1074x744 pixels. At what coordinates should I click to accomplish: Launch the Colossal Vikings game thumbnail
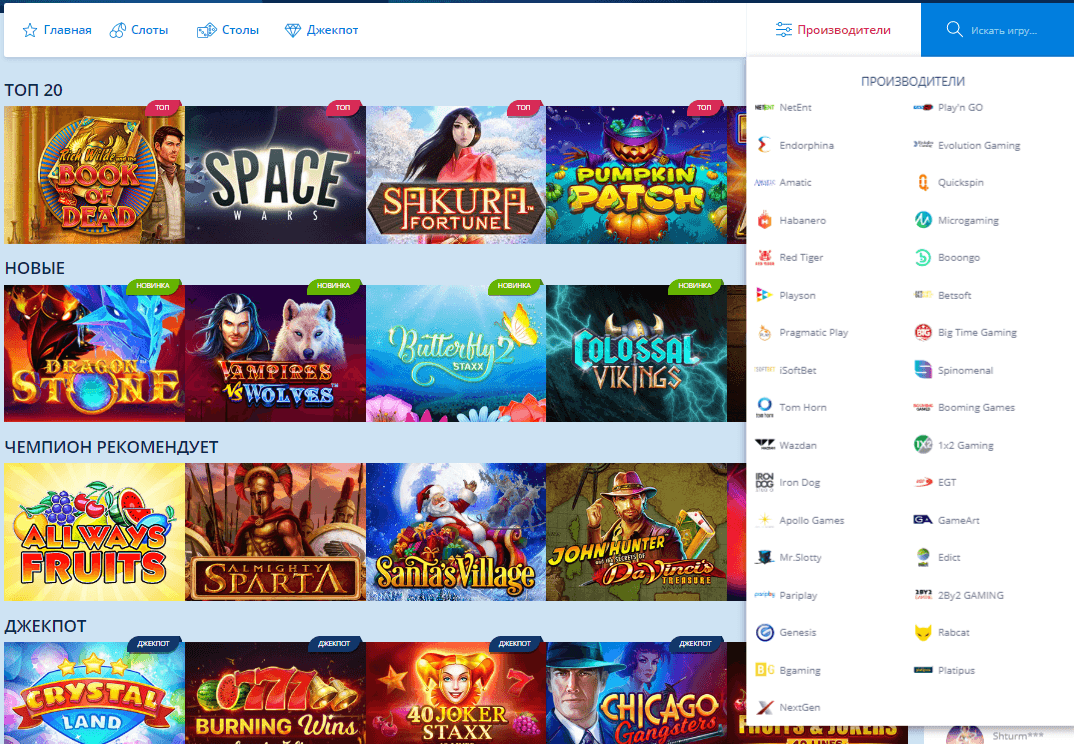click(x=635, y=353)
